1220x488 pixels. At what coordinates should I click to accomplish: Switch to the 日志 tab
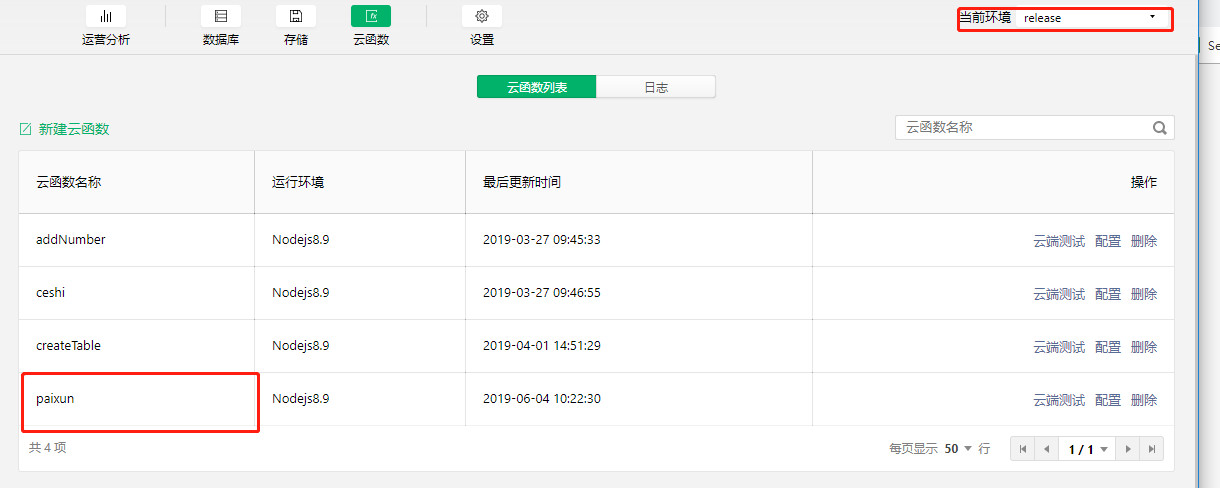(656, 87)
